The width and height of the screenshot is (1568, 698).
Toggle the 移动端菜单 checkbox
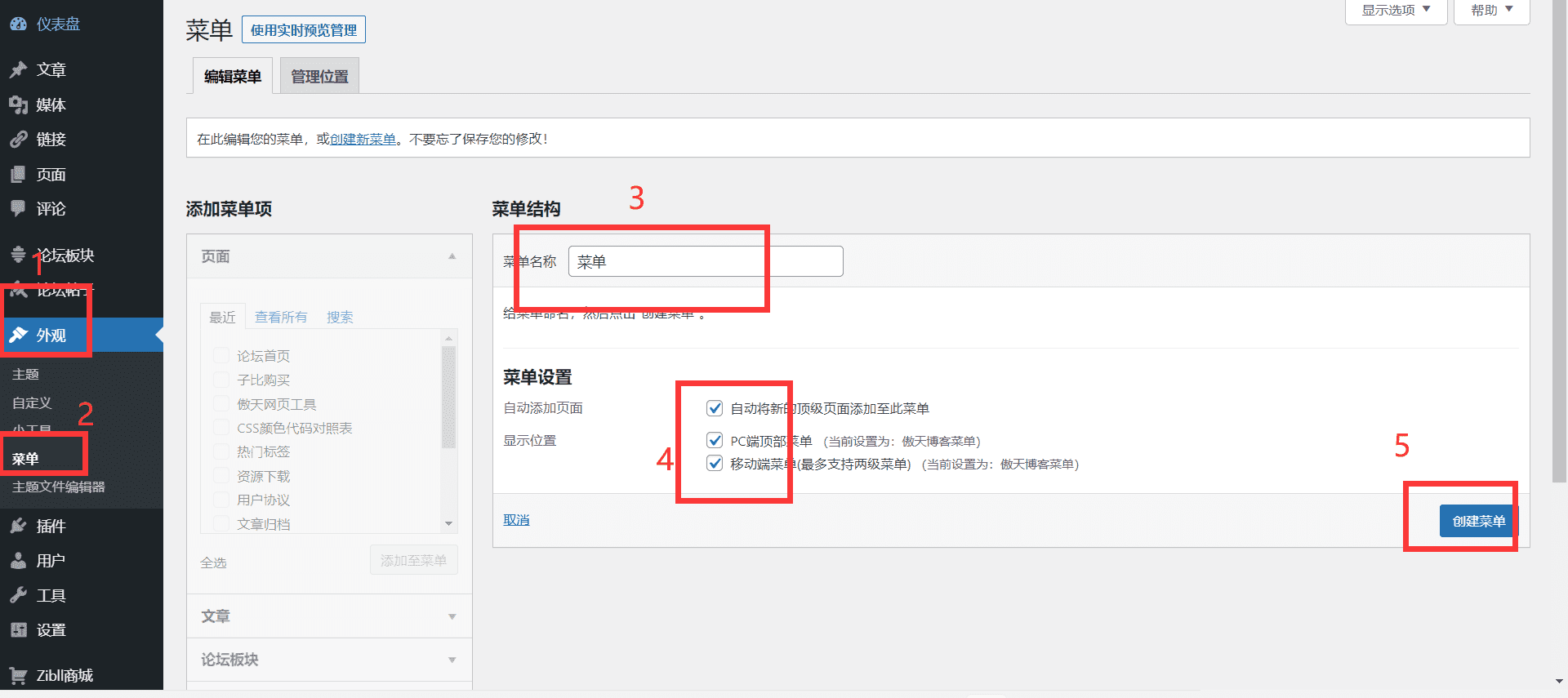click(x=715, y=464)
